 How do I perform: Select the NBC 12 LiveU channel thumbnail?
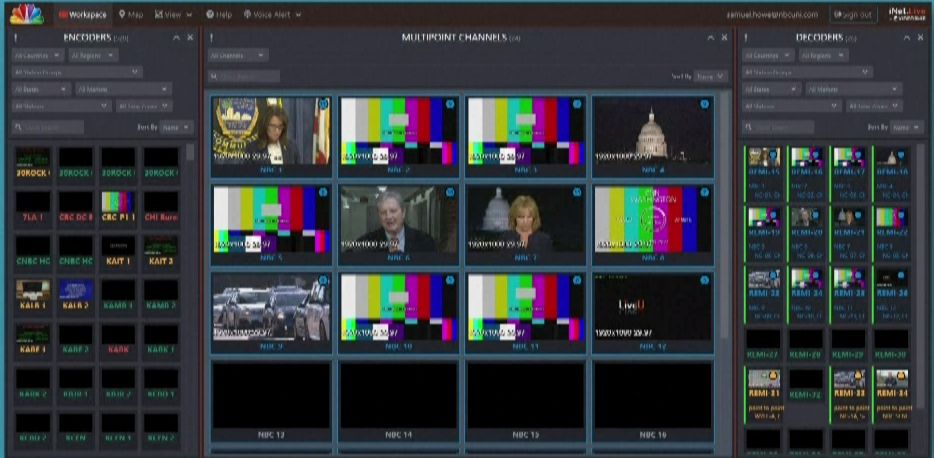coord(653,307)
